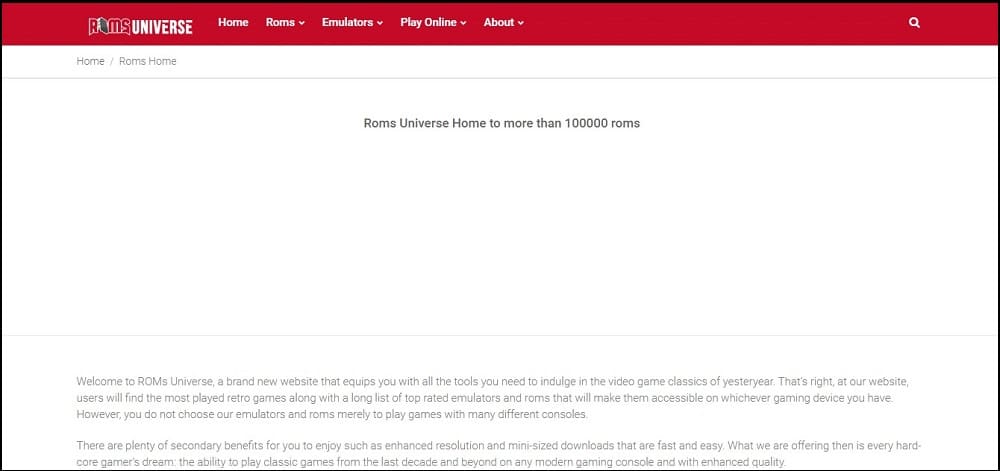The height and width of the screenshot is (471, 1000).
Task: Click the heading "Roms Universe Home to more than 100000 roms"
Action: [501, 124]
